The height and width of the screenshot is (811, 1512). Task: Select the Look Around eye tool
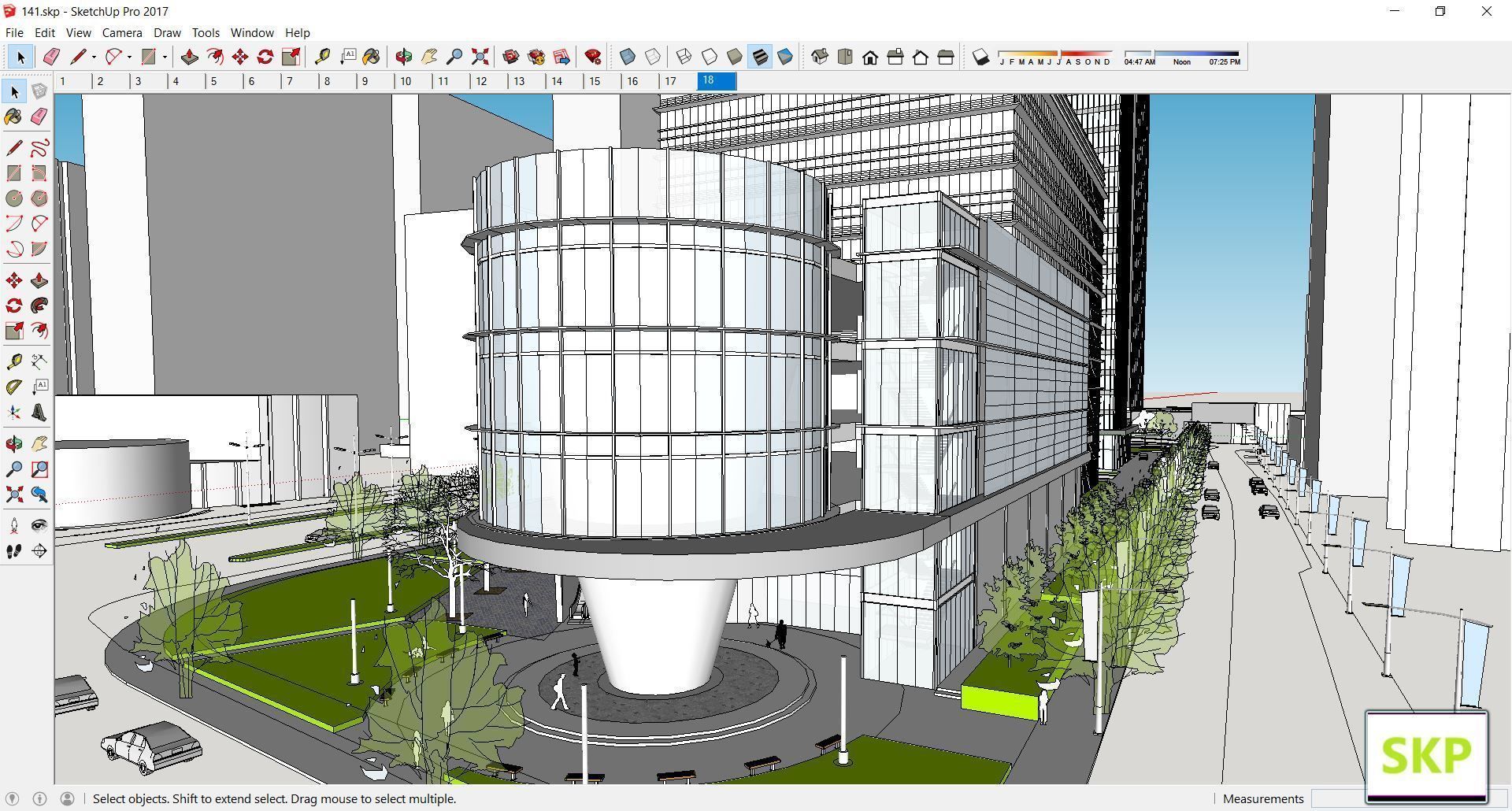tap(39, 526)
